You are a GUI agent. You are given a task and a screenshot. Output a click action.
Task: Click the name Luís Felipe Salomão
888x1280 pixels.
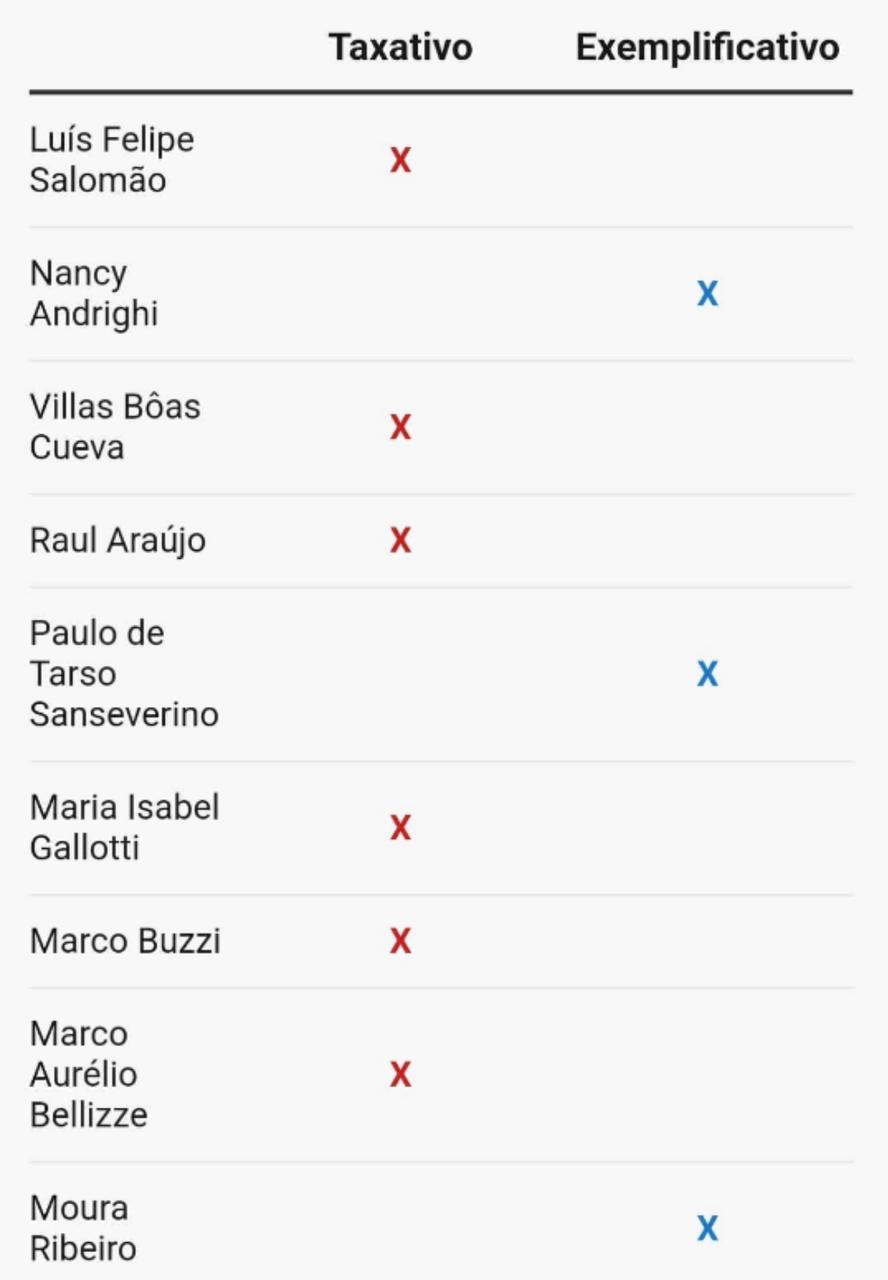pos(112,160)
